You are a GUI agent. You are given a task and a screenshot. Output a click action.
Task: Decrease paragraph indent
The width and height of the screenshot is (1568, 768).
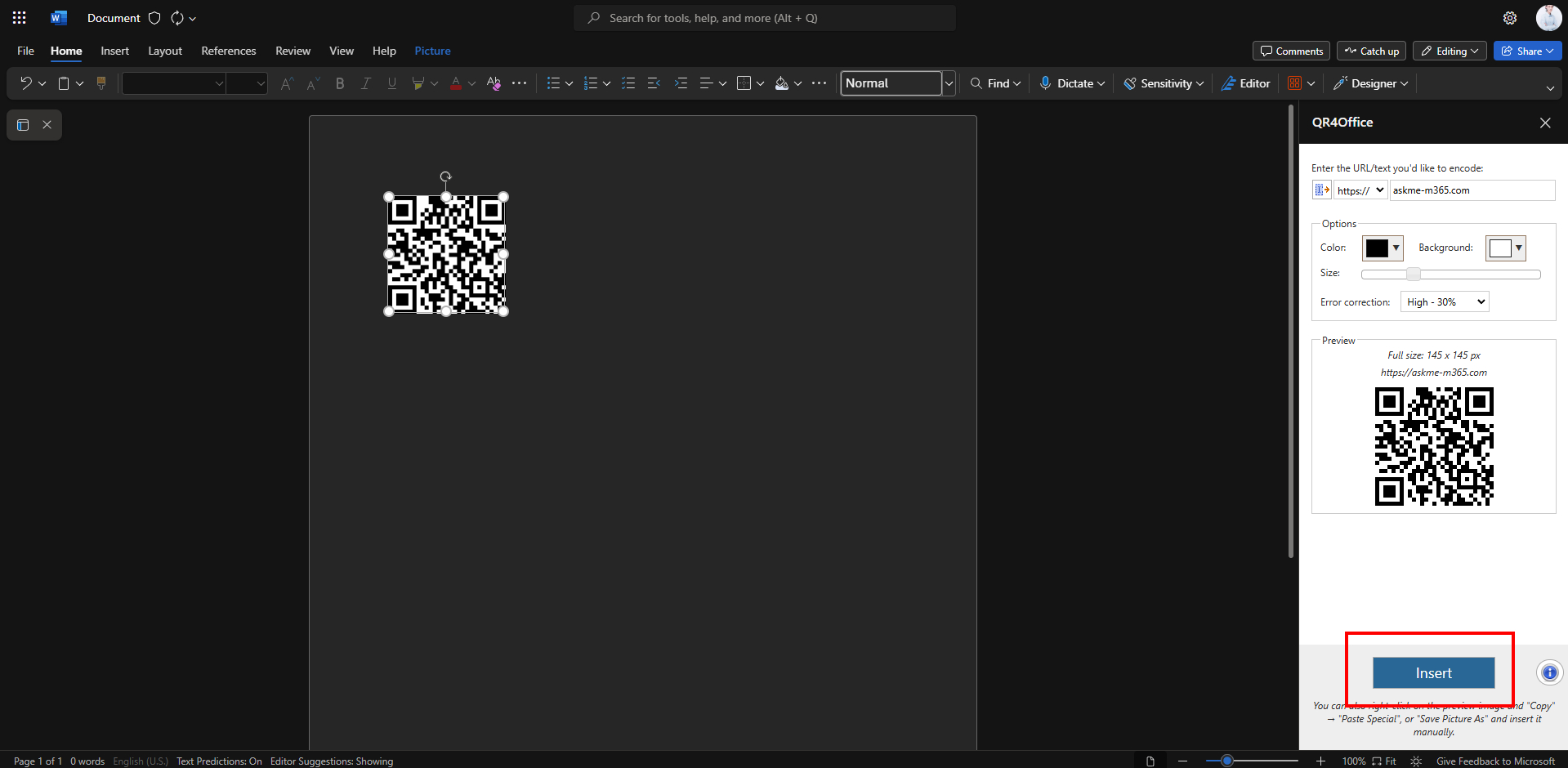click(654, 83)
